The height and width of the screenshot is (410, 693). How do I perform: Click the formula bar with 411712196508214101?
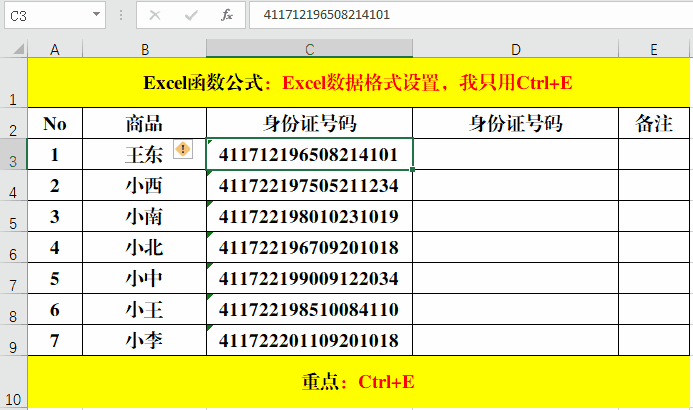[x=471, y=15]
